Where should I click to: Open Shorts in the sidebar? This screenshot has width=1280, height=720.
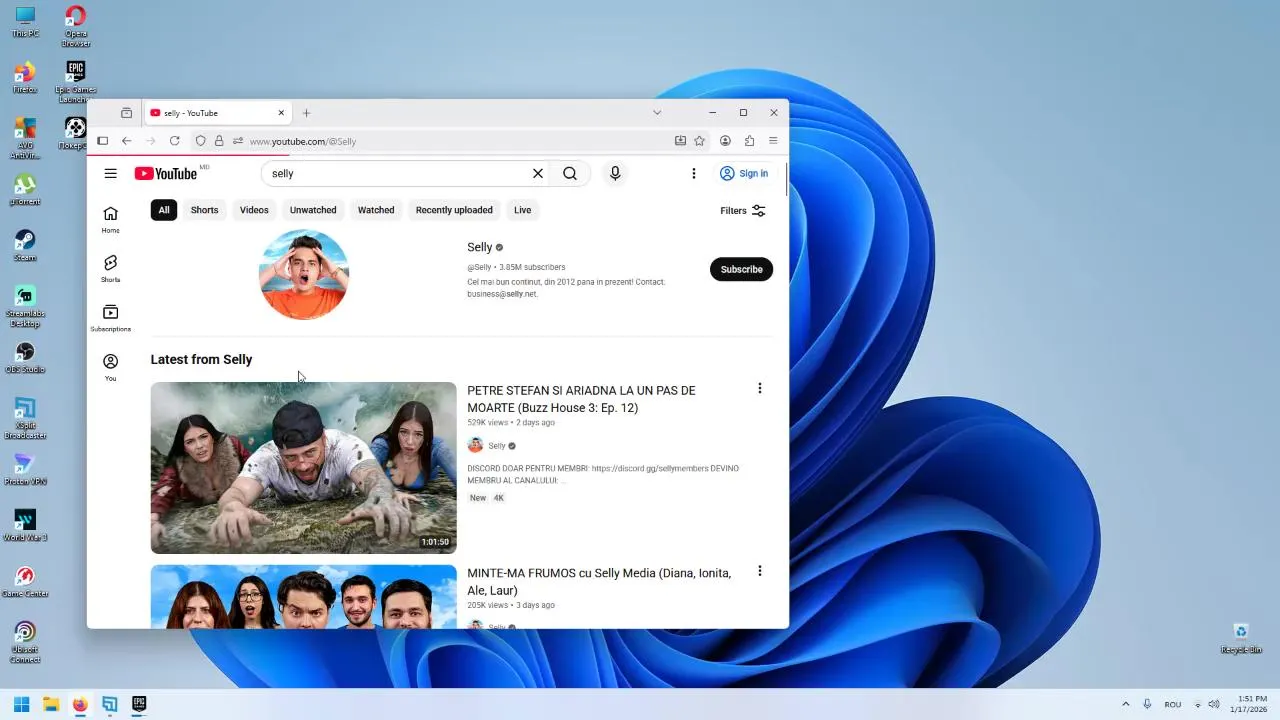coord(110,268)
